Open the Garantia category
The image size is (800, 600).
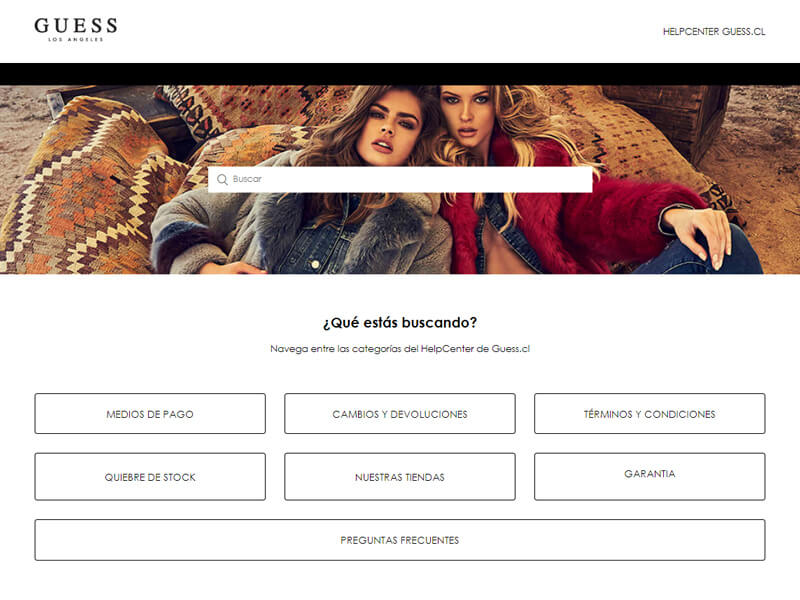click(649, 477)
